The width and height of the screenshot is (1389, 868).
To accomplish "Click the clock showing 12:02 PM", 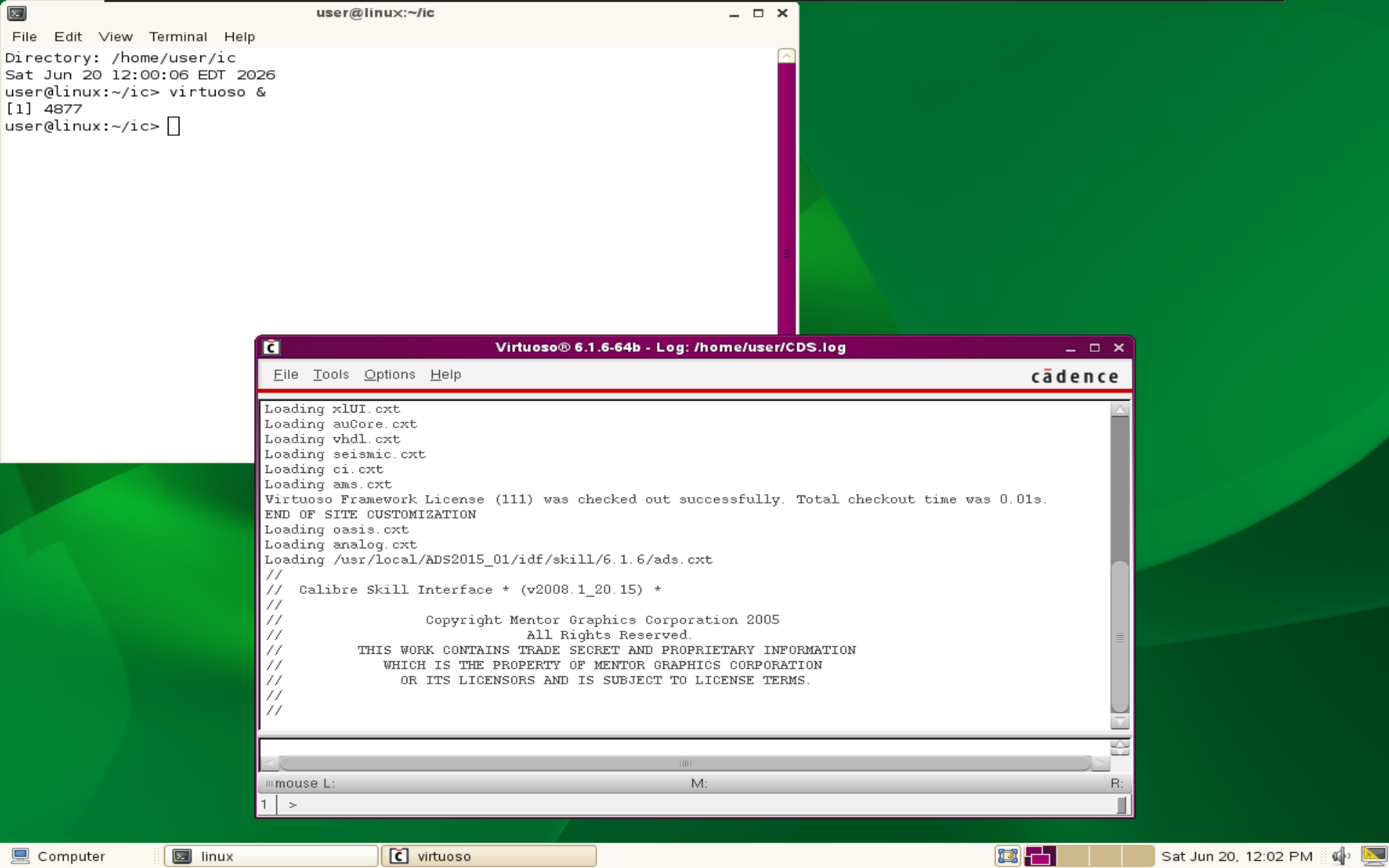I will coord(1236,856).
